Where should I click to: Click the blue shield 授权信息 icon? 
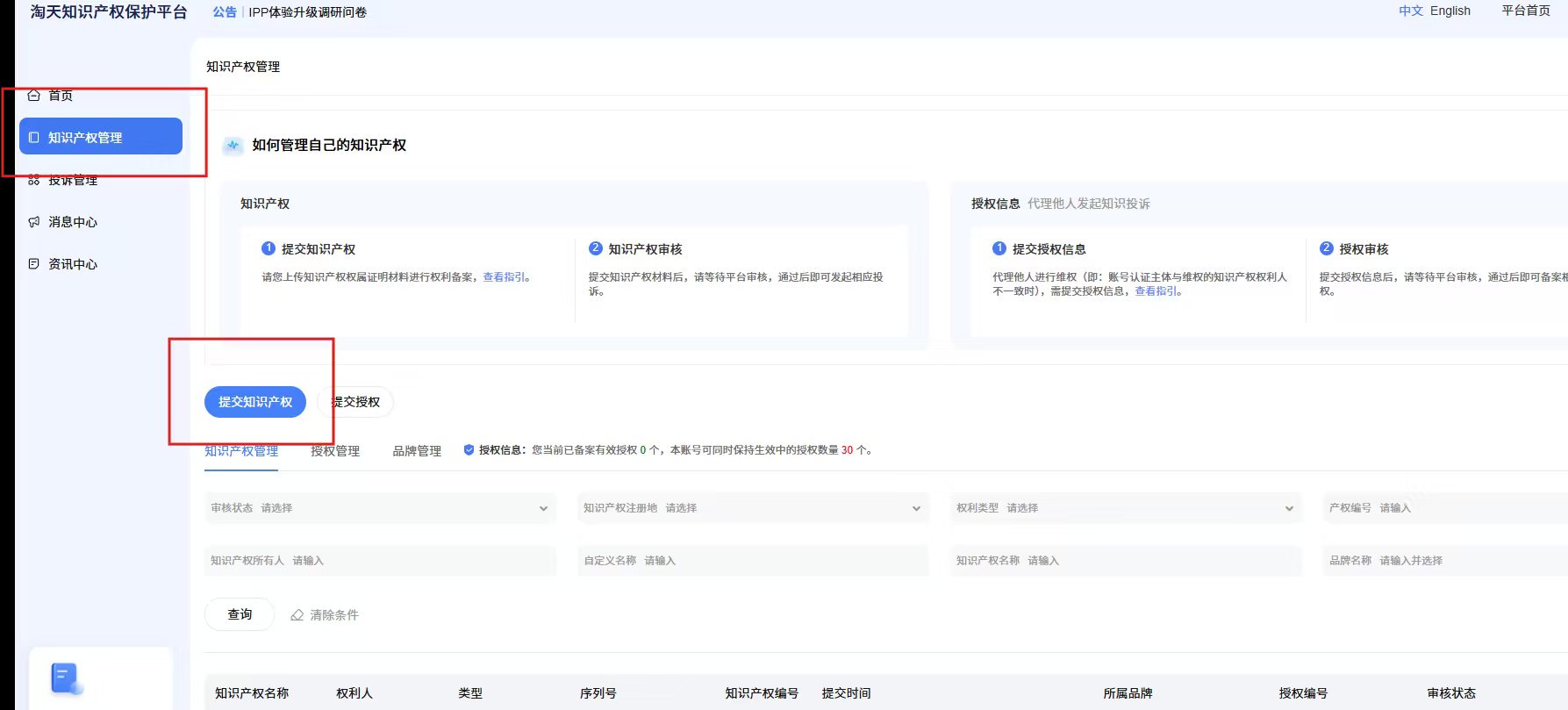point(469,450)
